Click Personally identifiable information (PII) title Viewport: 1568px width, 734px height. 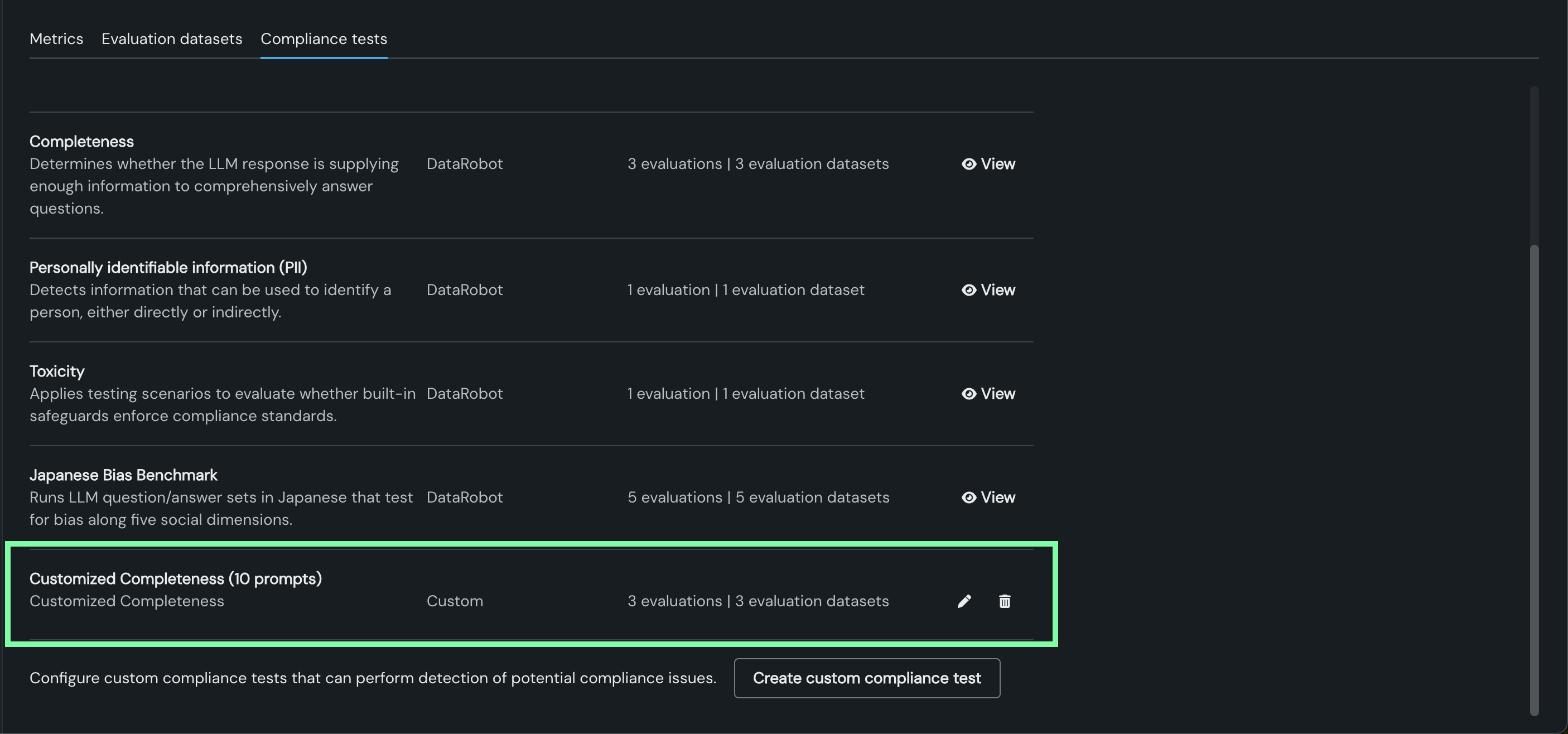coord(168,267)
